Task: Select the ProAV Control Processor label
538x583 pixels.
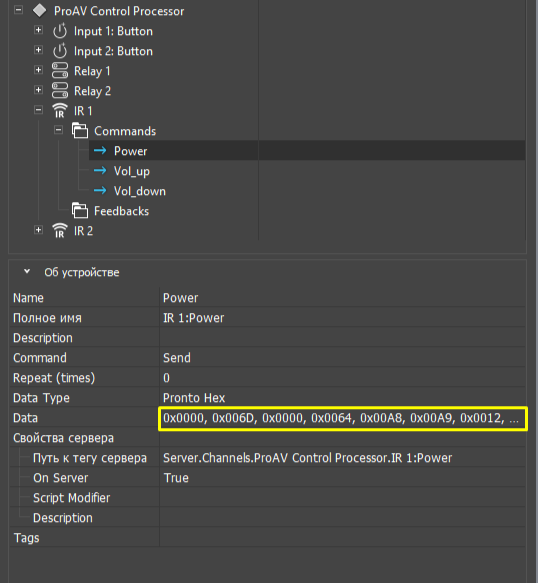Action: tap(119, 11)
